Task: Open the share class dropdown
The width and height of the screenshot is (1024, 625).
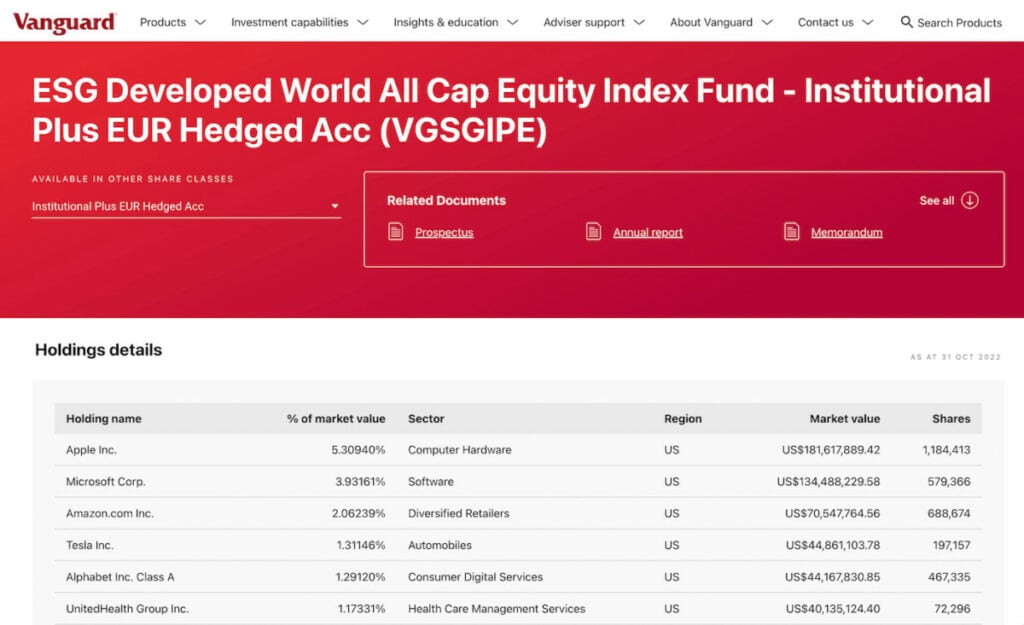Action: (186, 206)
